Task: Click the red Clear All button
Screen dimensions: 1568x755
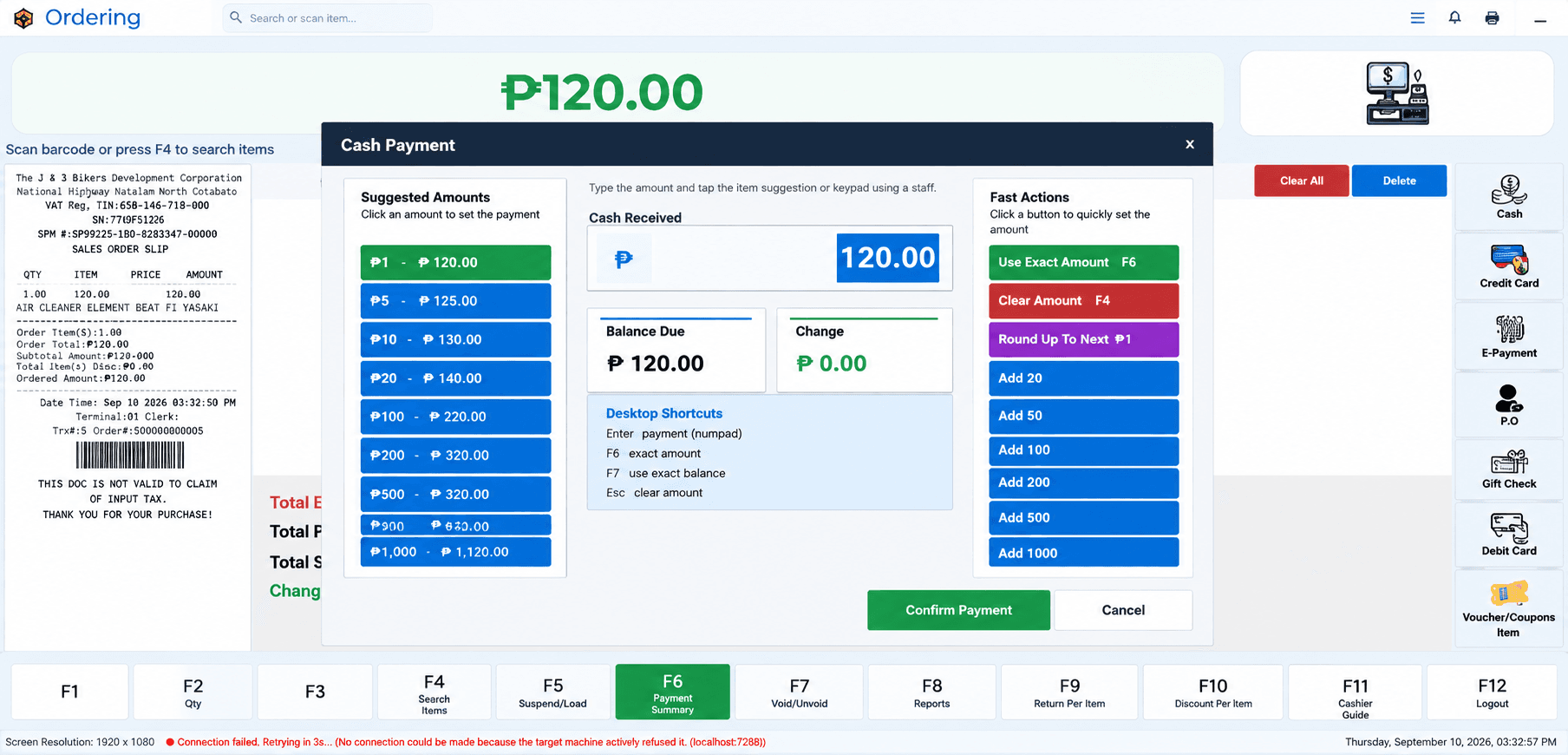Action: point(1302,181)
